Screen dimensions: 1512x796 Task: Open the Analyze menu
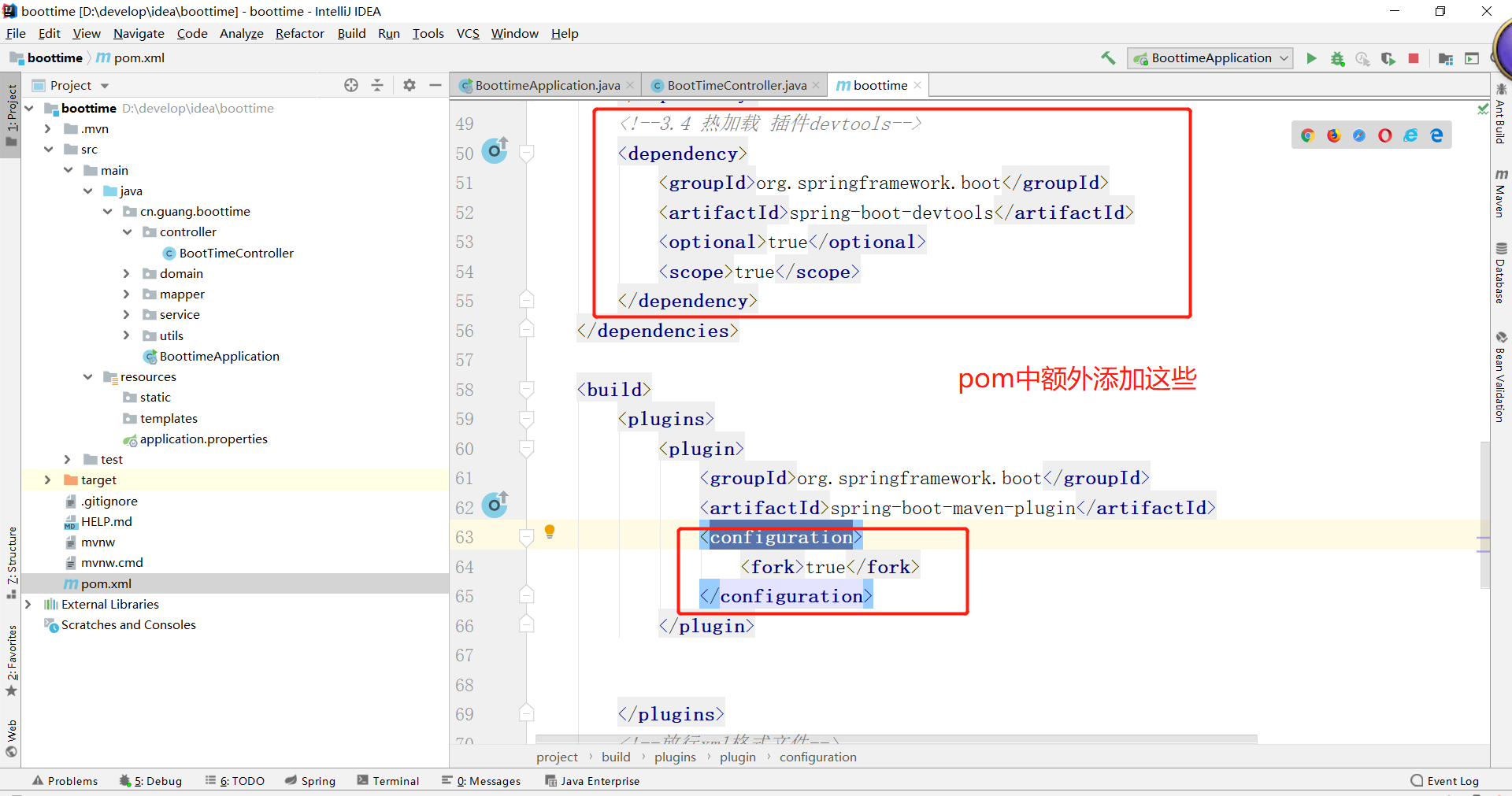click(241, 33)
